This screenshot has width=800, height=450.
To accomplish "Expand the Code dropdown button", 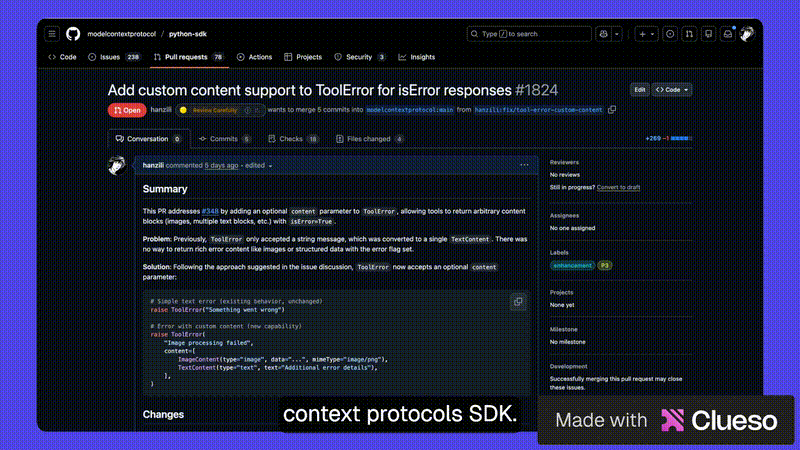I will point(672,90).
